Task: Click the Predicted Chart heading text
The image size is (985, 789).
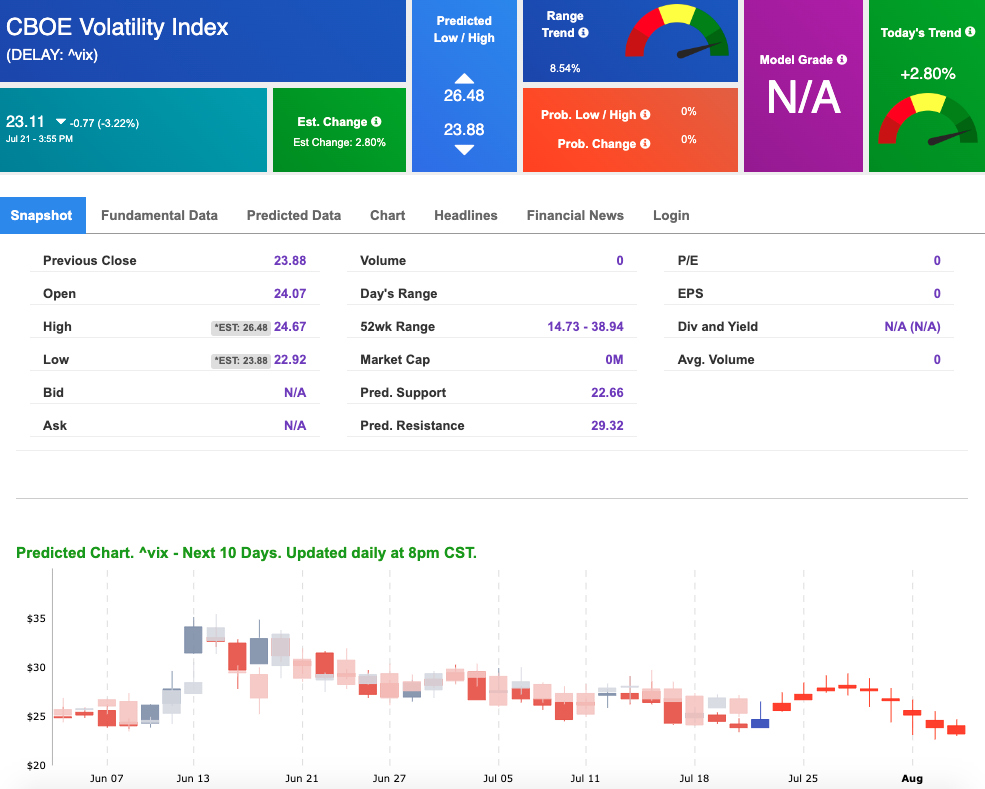Action: [246, 553]
